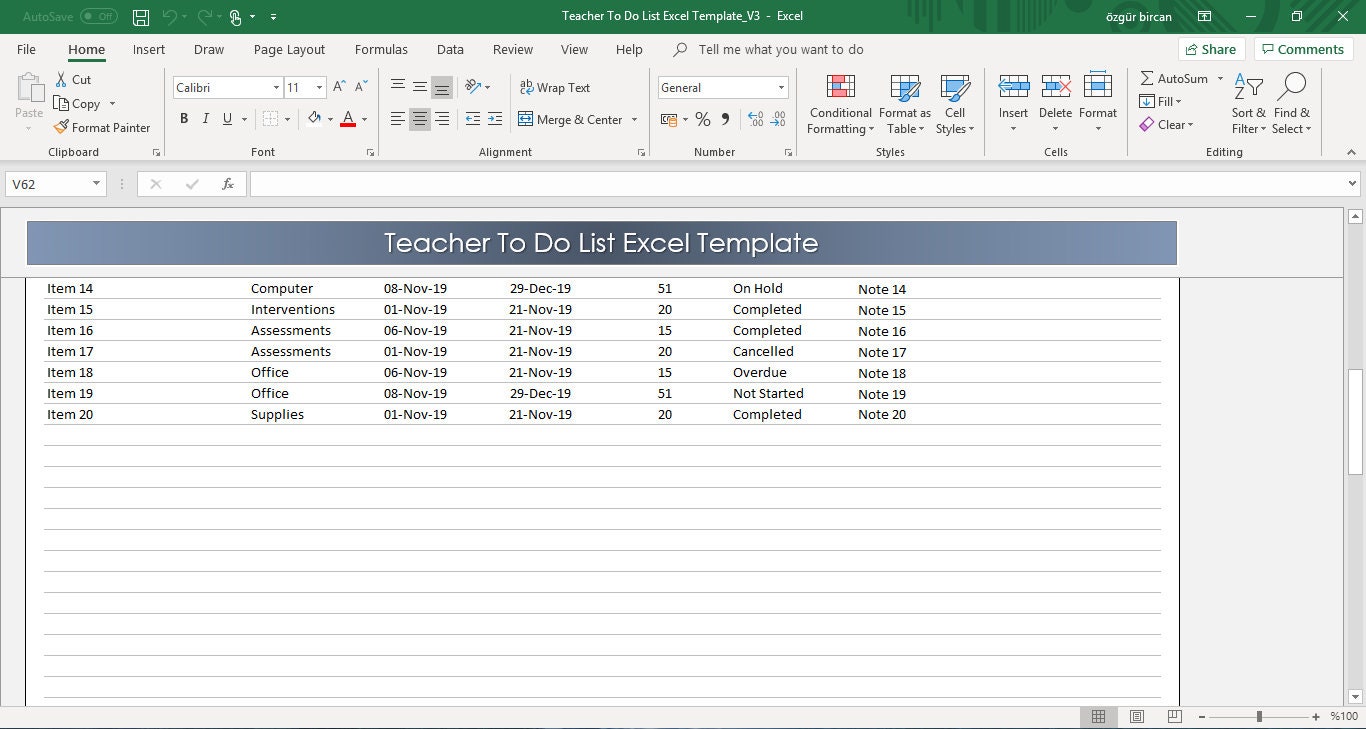Open Conditional Formatting

coord(839,103)
